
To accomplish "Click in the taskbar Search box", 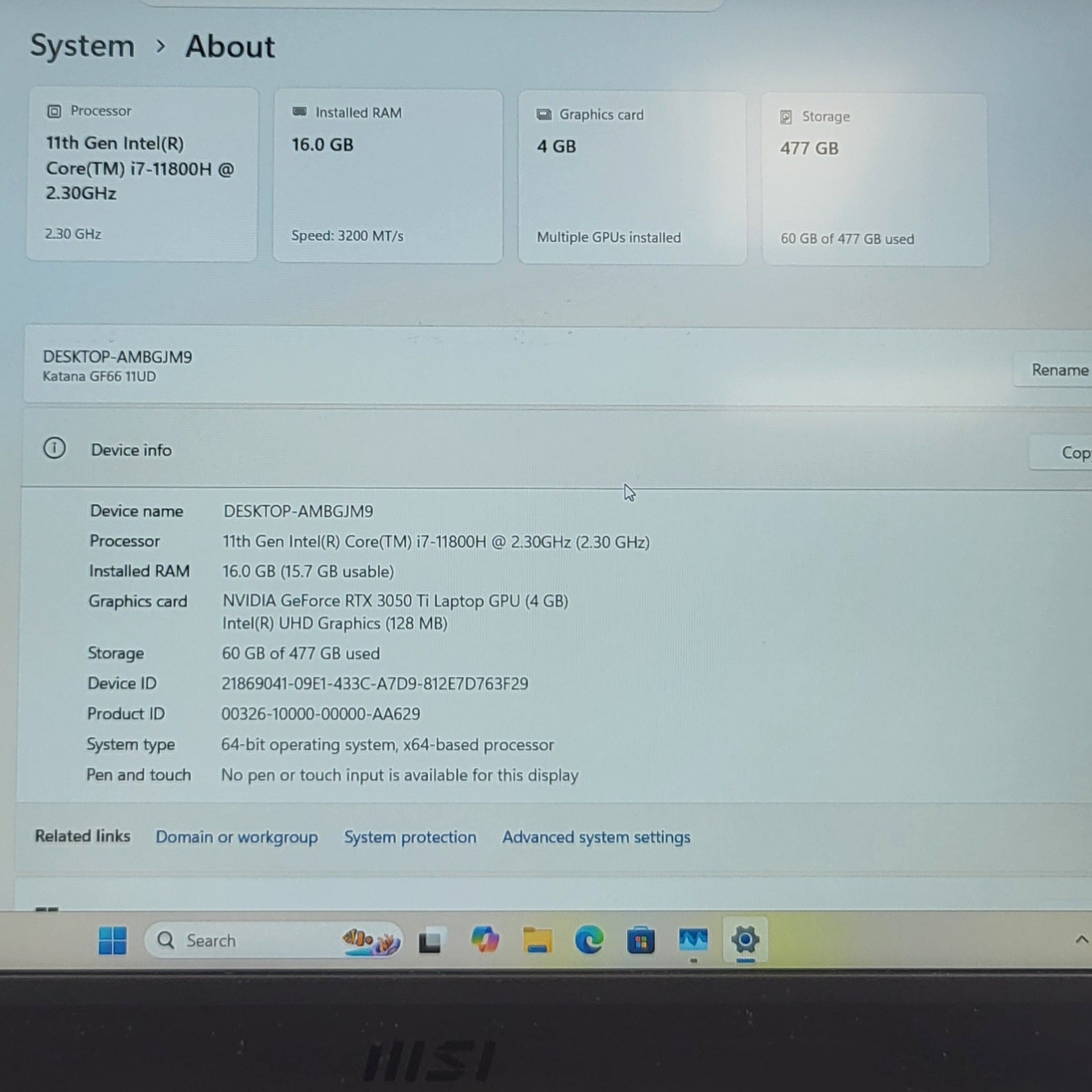I will coord(273,941).
